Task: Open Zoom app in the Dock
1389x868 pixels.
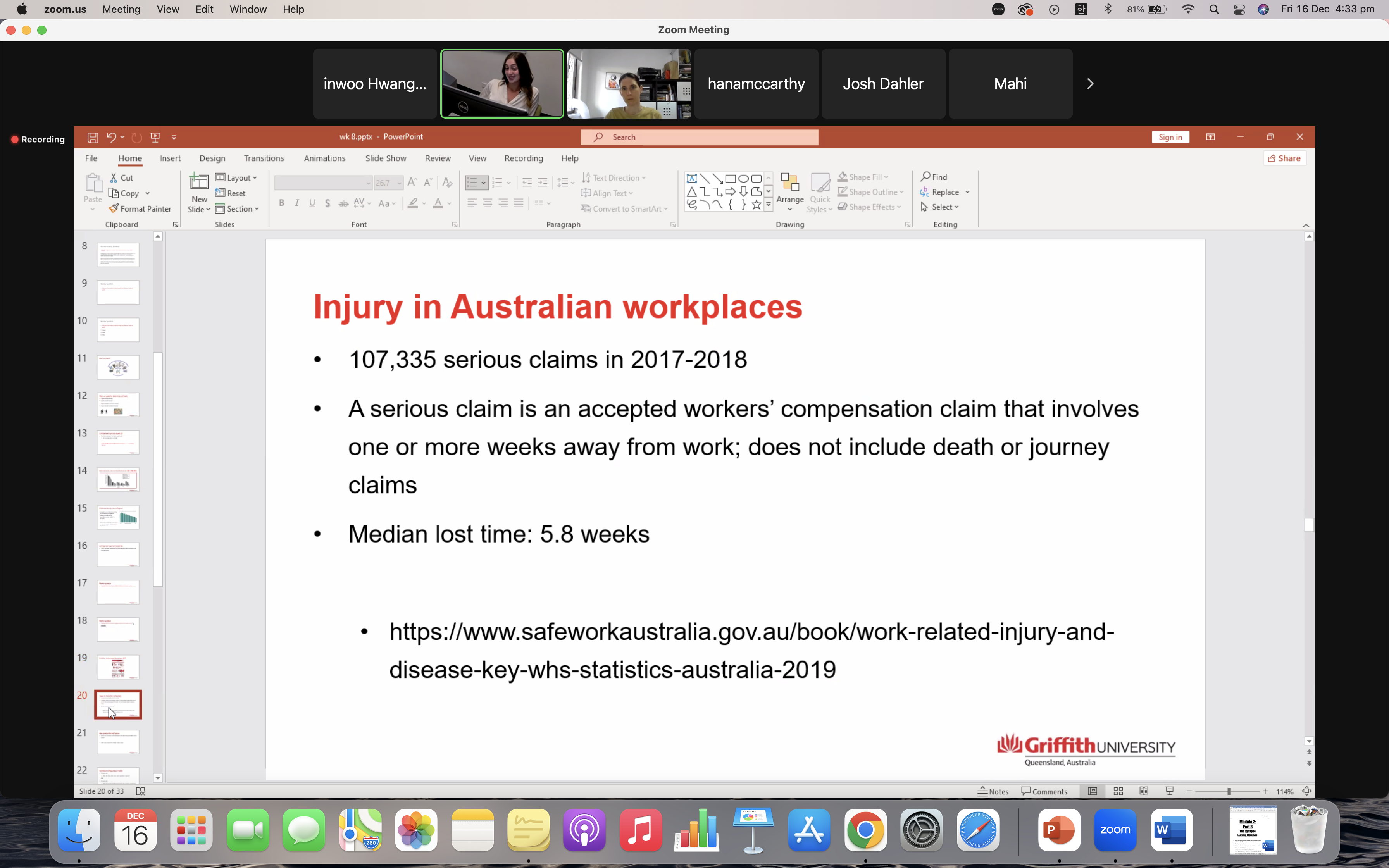Action: [x=1115, y=830]
